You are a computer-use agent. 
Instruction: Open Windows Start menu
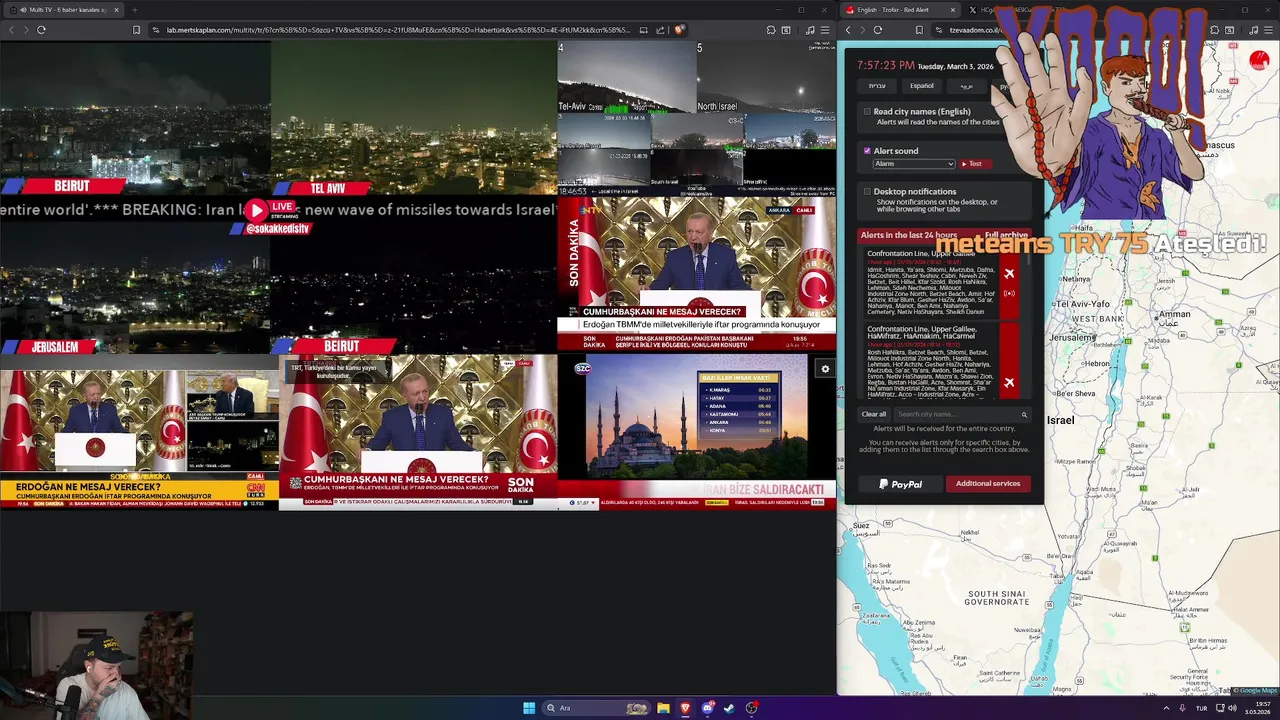529,708
